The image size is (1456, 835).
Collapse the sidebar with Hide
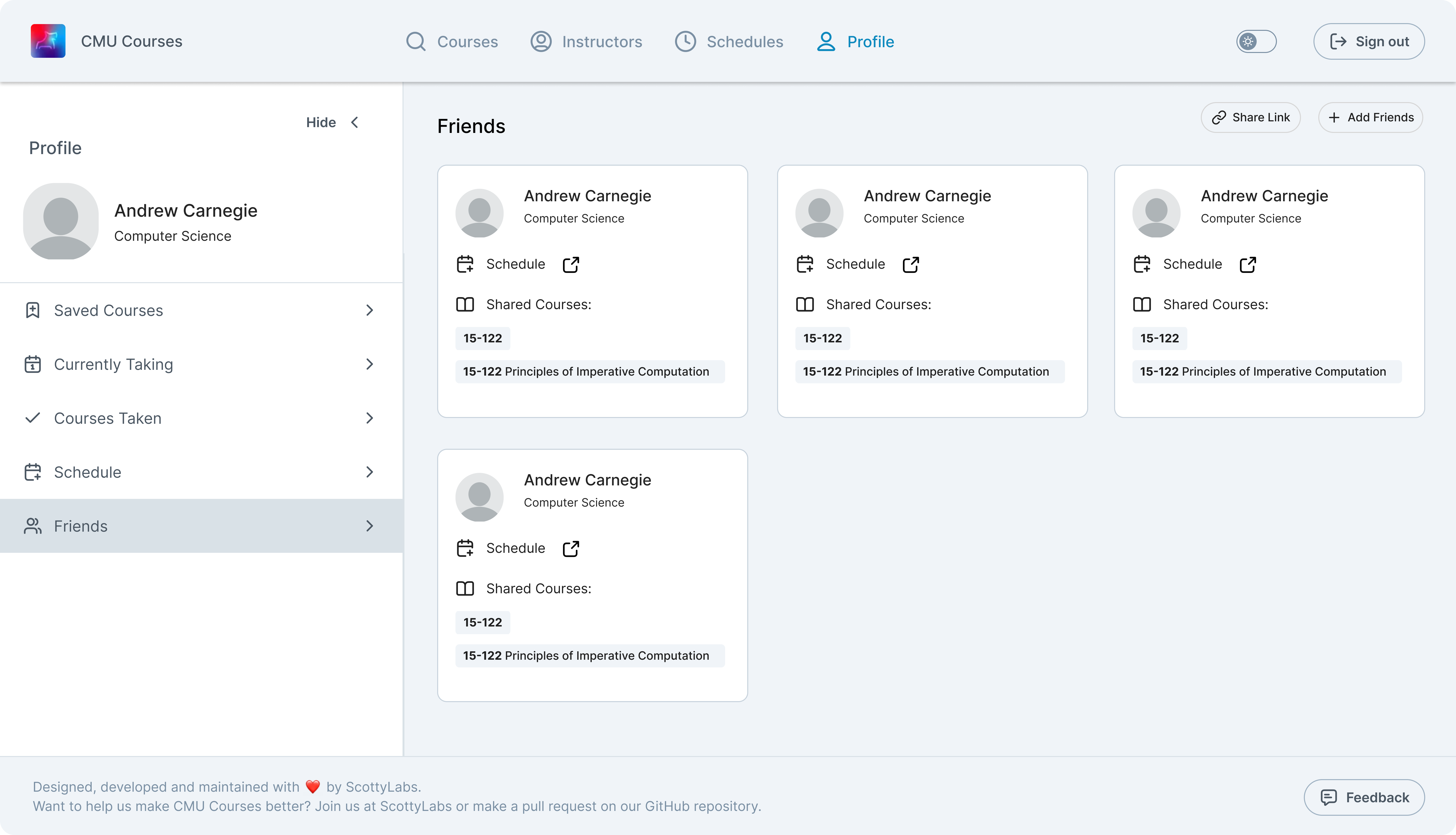coord(332,122)
